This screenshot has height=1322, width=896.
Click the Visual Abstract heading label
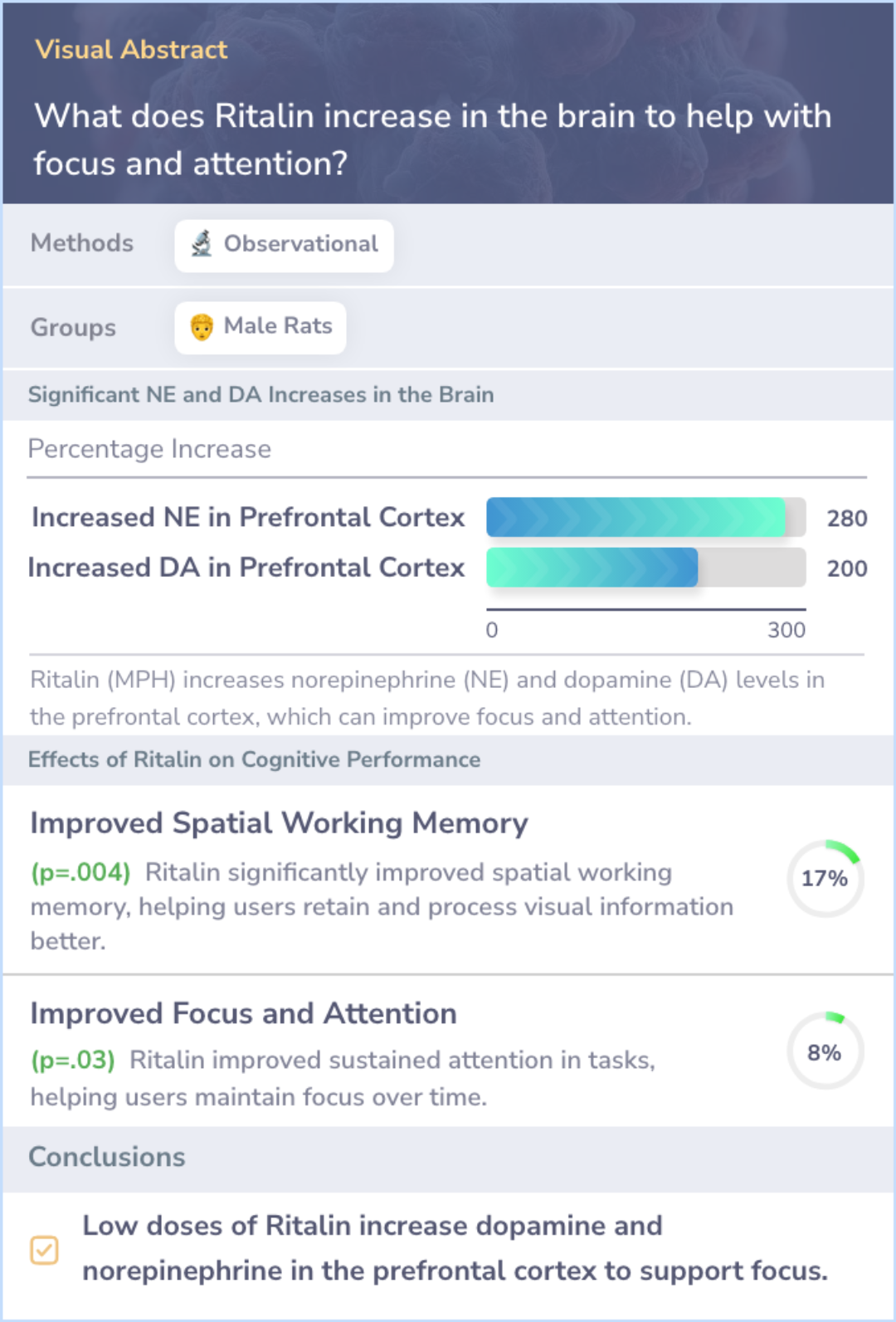tap(131, 50)
